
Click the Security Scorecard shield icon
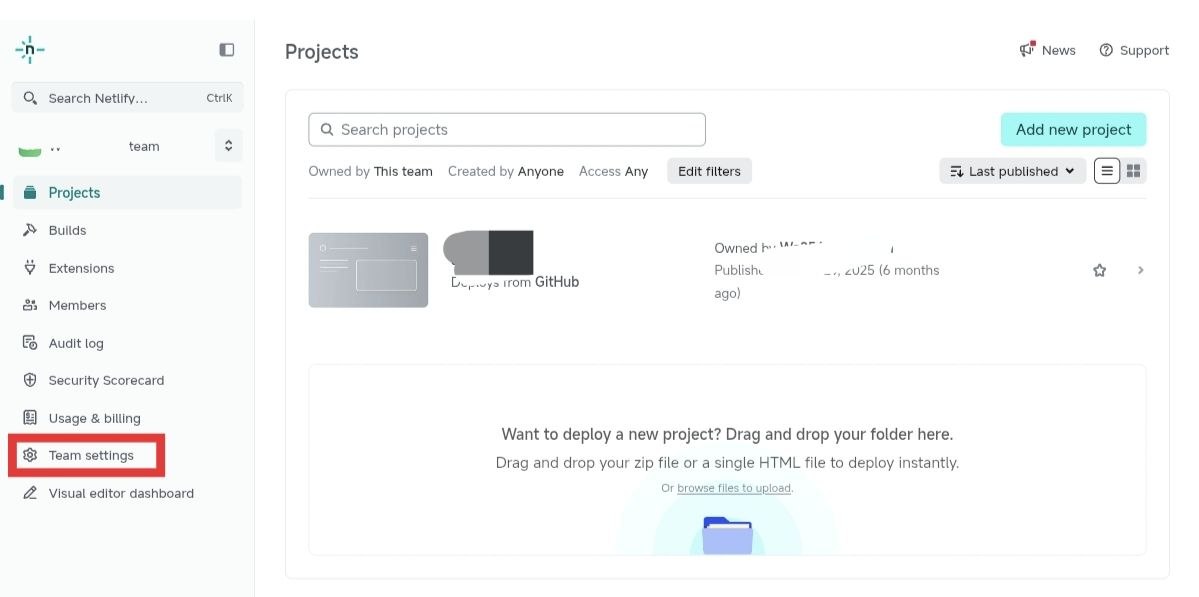(30, 380)
